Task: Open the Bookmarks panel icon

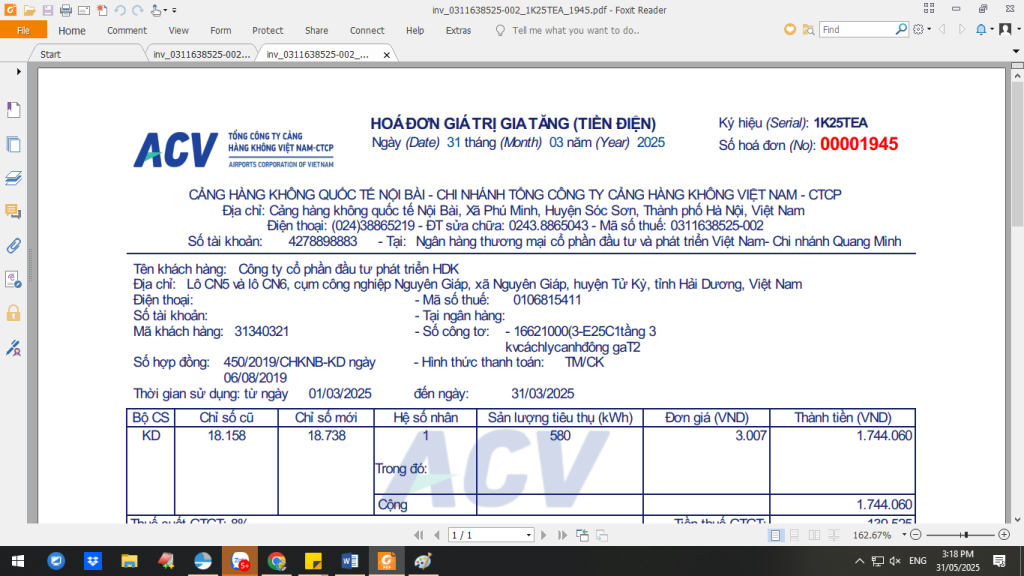Action: point(13,110)
